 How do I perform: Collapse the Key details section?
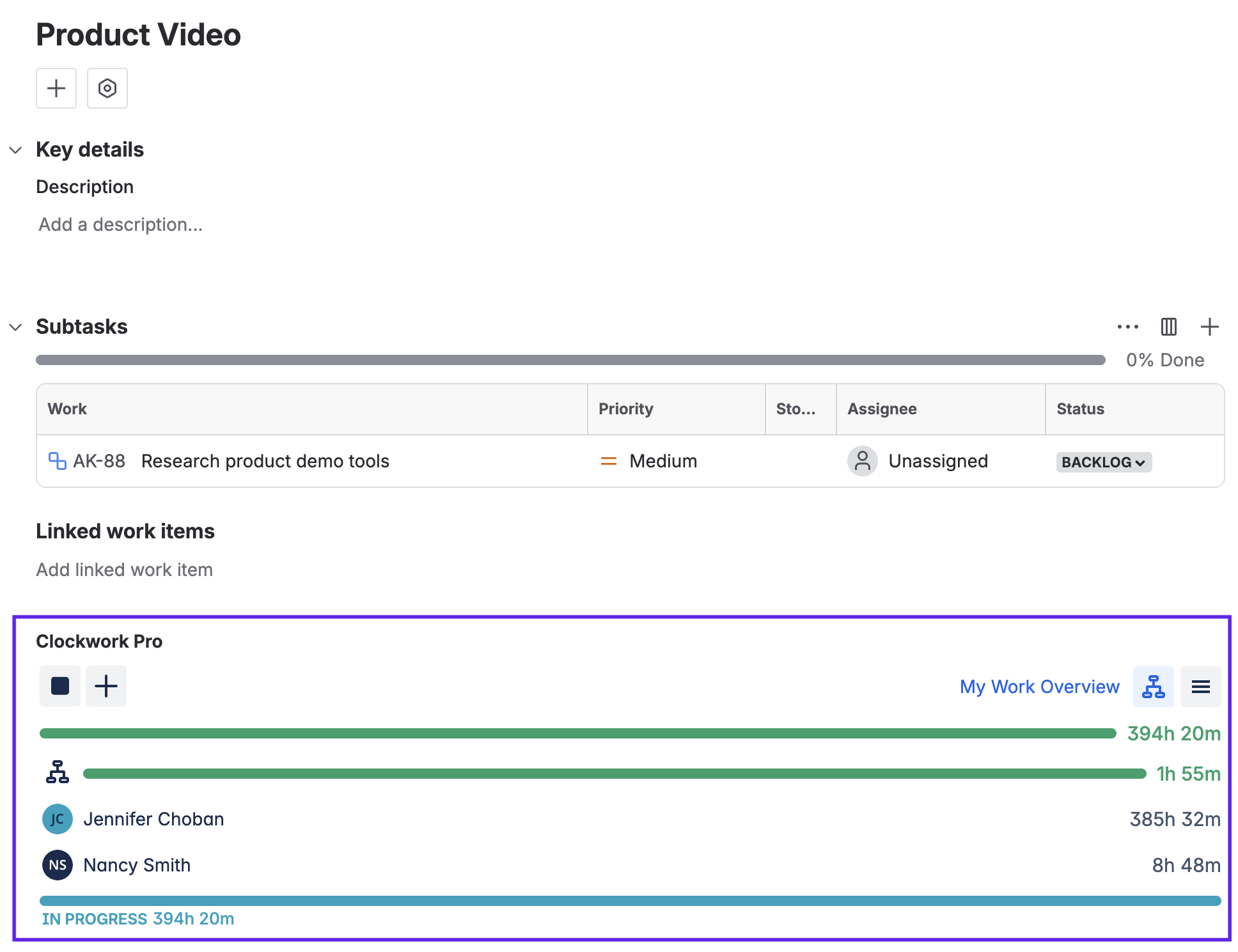click(16, 150)
